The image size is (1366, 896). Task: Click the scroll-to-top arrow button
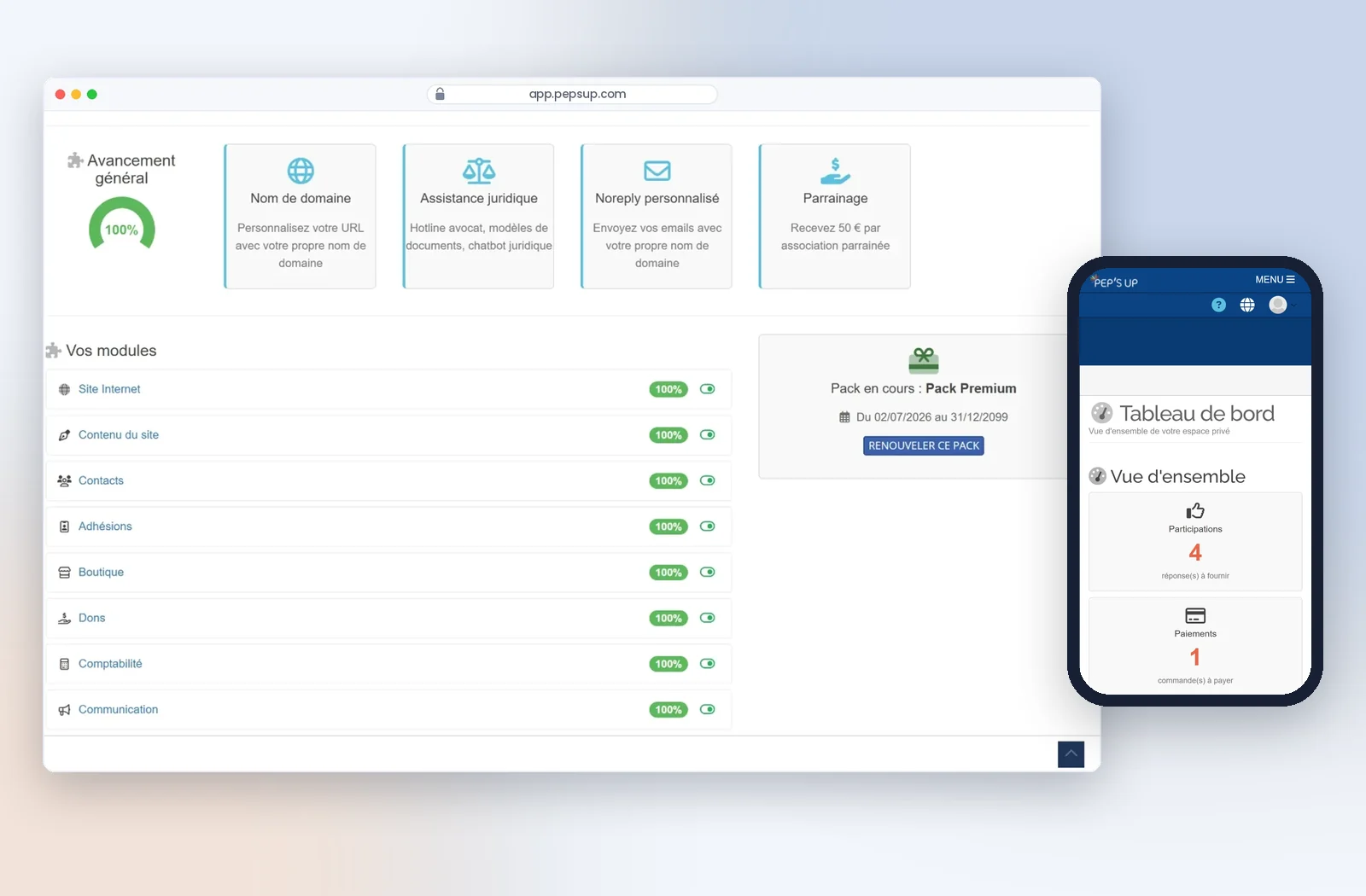click(x=1071, y=754)
